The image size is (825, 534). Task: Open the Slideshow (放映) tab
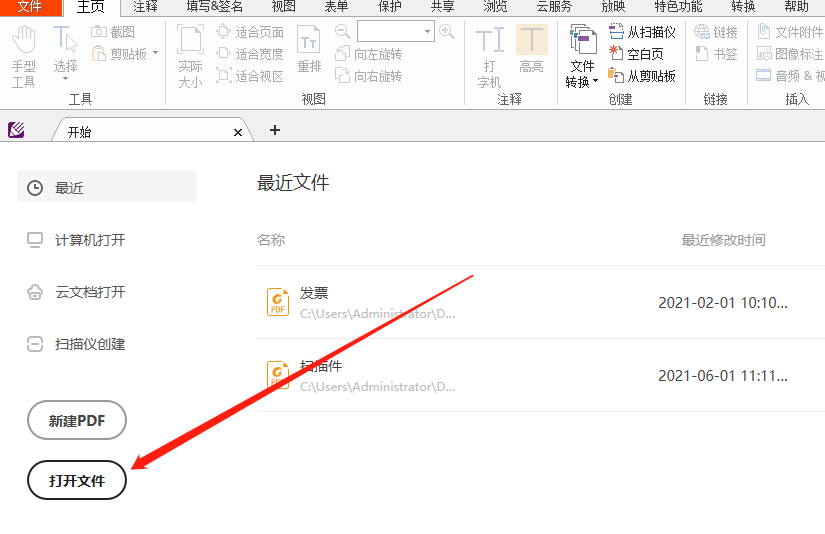click(613, 7)
